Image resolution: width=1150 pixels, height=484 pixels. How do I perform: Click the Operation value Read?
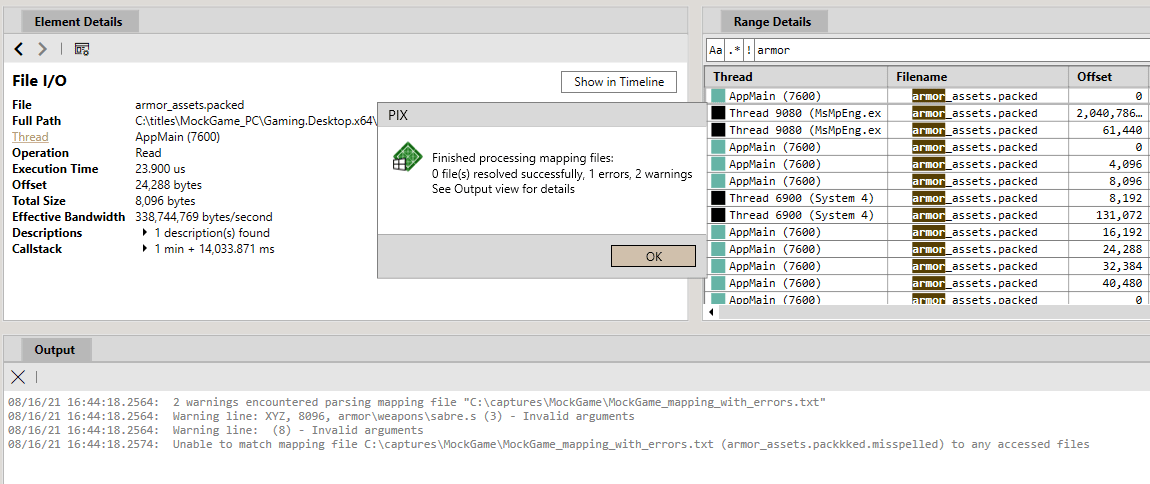coord(148,153)
